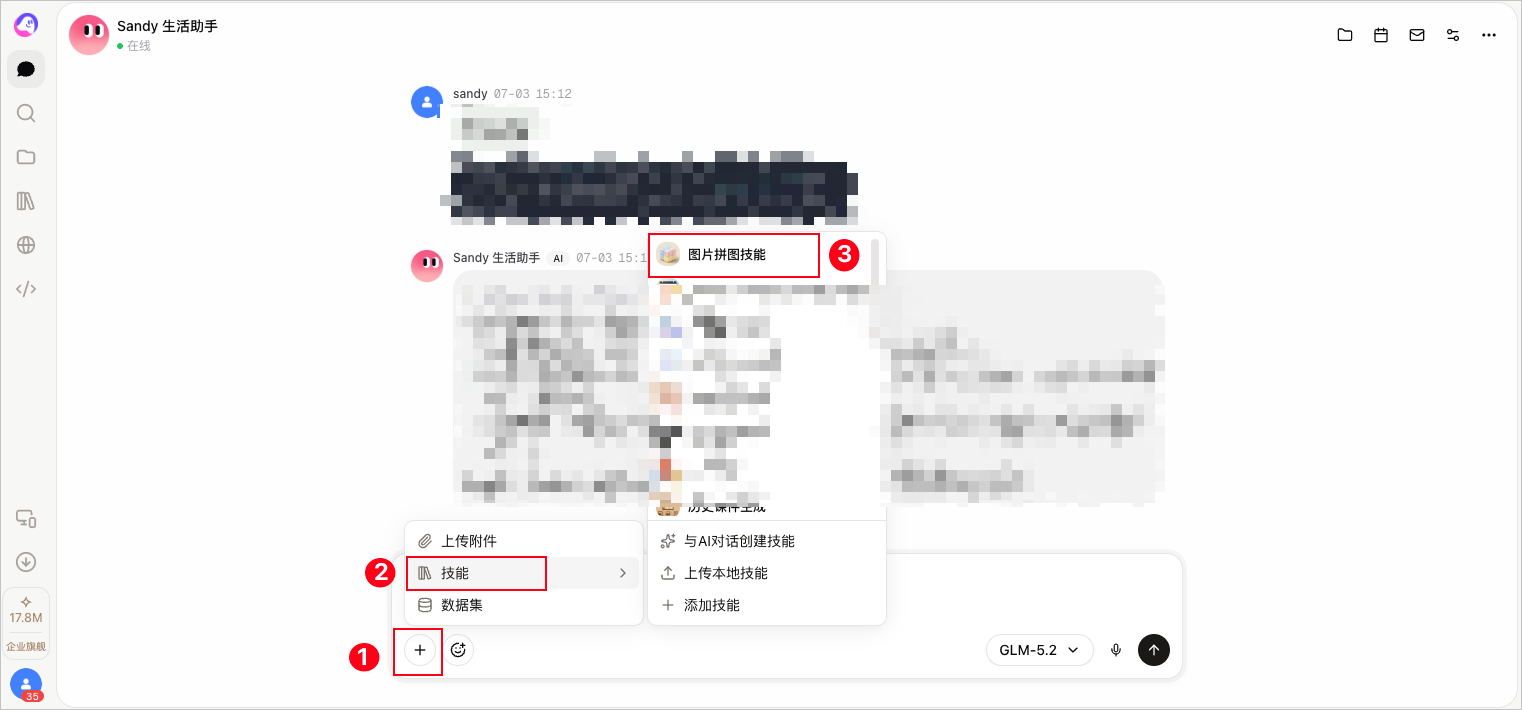Expand the GLM-5.2 model dropdown
The height and width of the screenshot is (710, 1522).
[x=1040, y=650]
